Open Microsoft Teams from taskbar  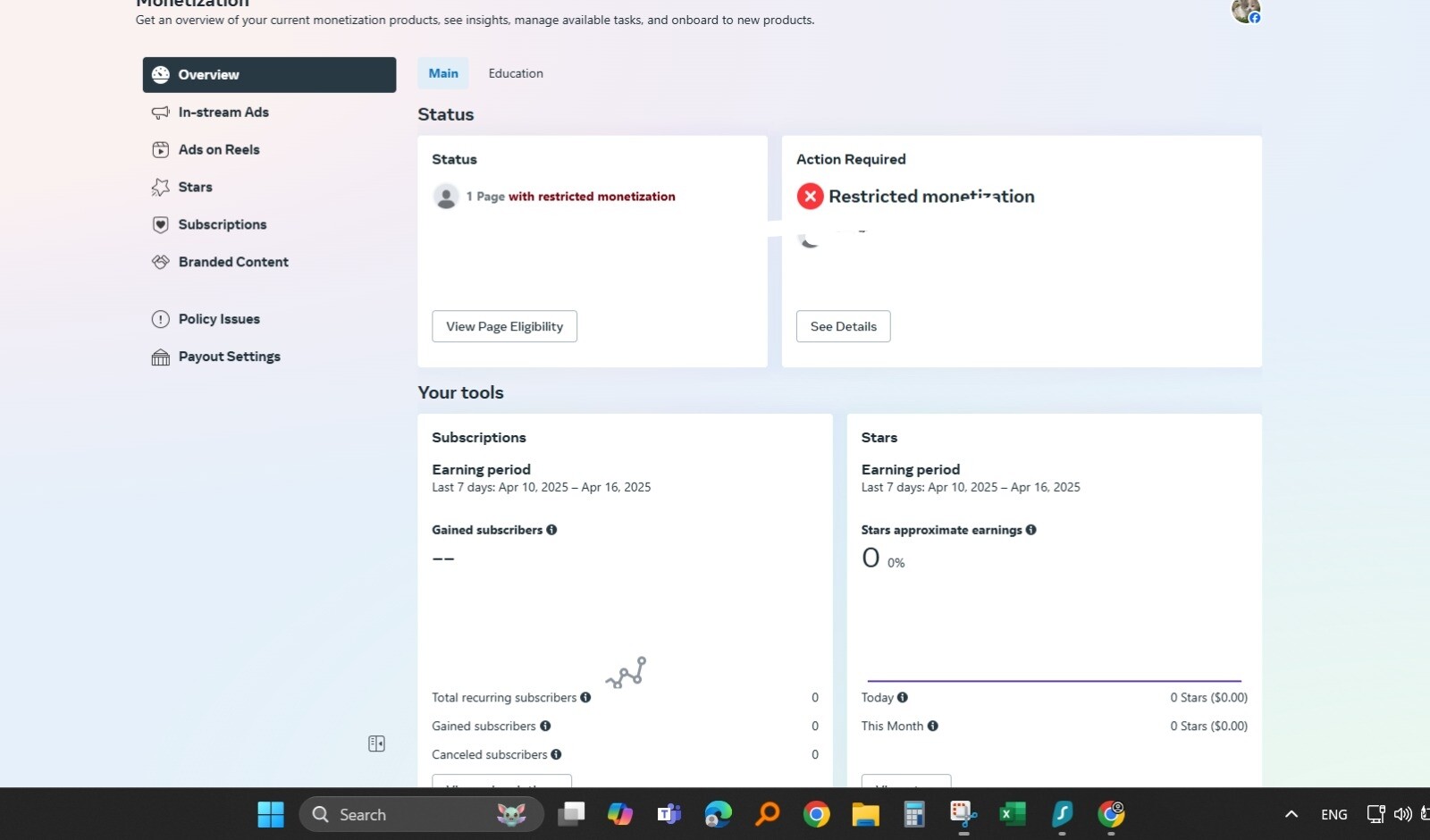tap(669, 815)
